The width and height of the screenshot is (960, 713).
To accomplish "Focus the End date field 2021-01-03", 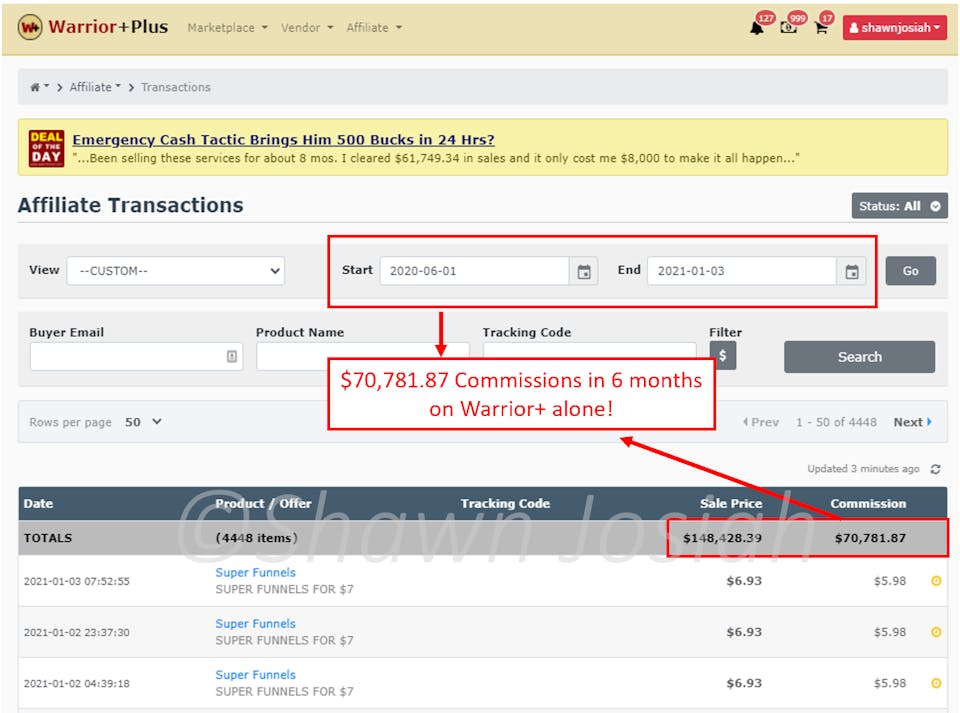I will [x=742, y=271].
